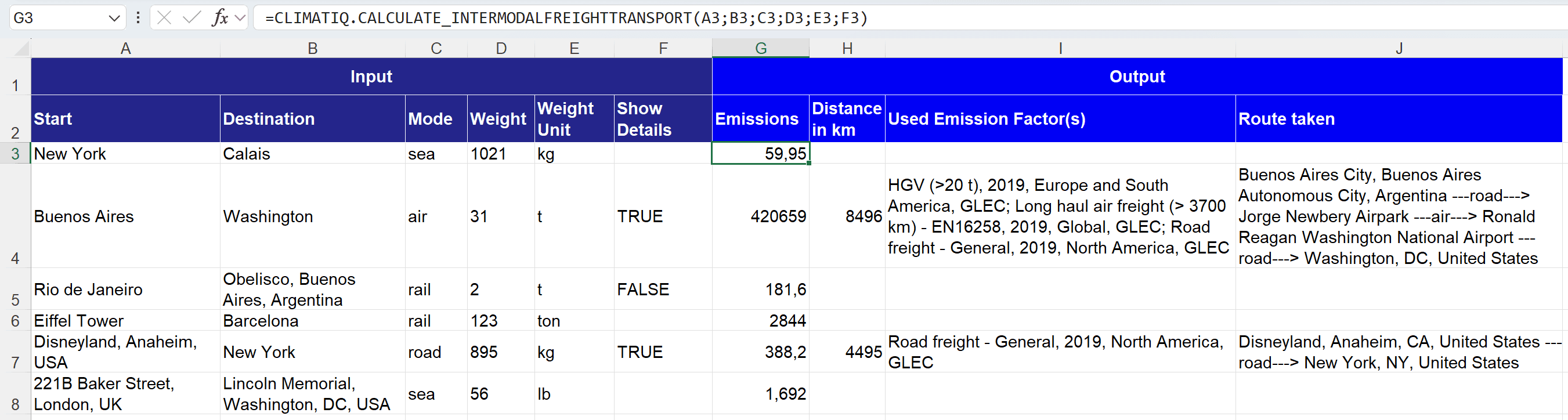
Task: Select the Used Emission Factor(s) heading
Action: (x=1060, y=119)
